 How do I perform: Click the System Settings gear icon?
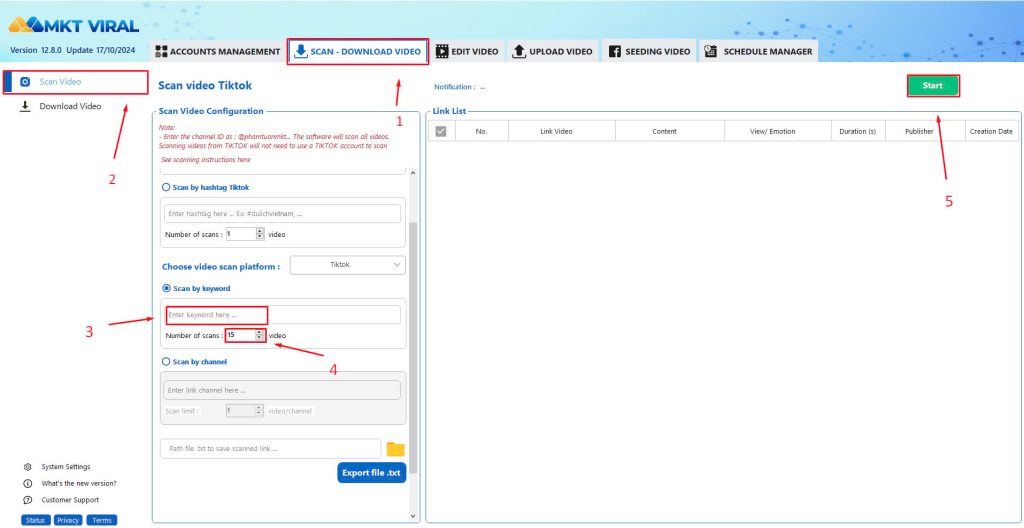[x=27, y=467]
